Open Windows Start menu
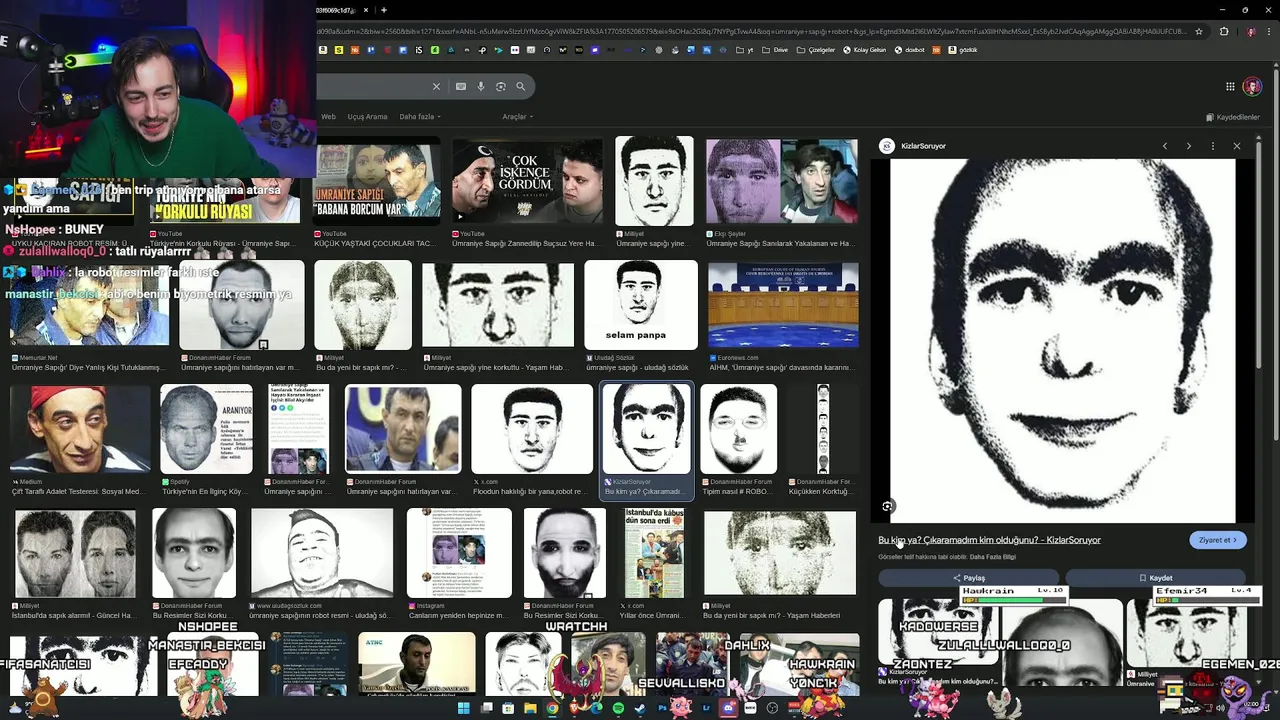Screen dimensions: 1280x720 [x=464, y=708]
